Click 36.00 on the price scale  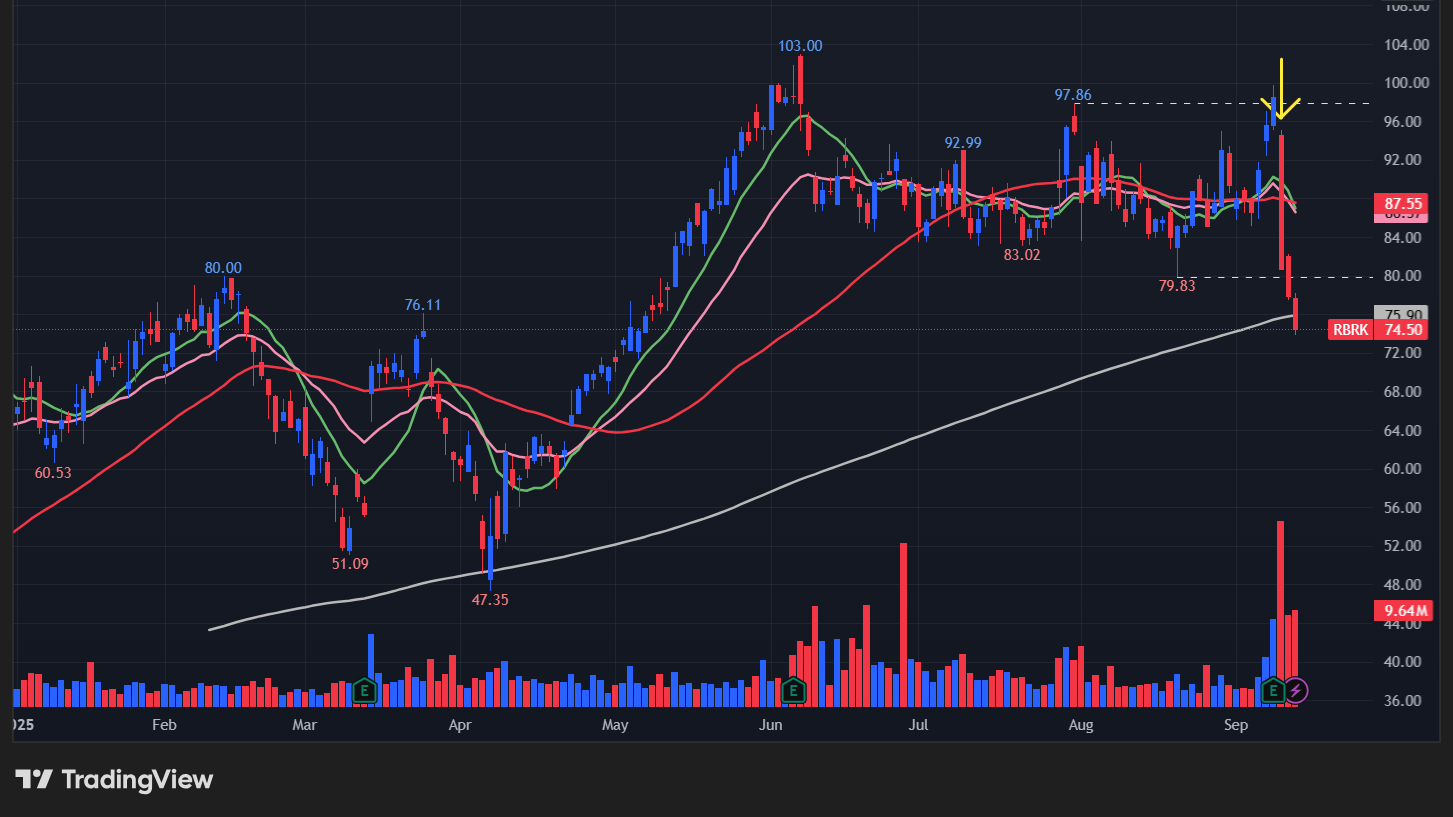[1405, 701]
